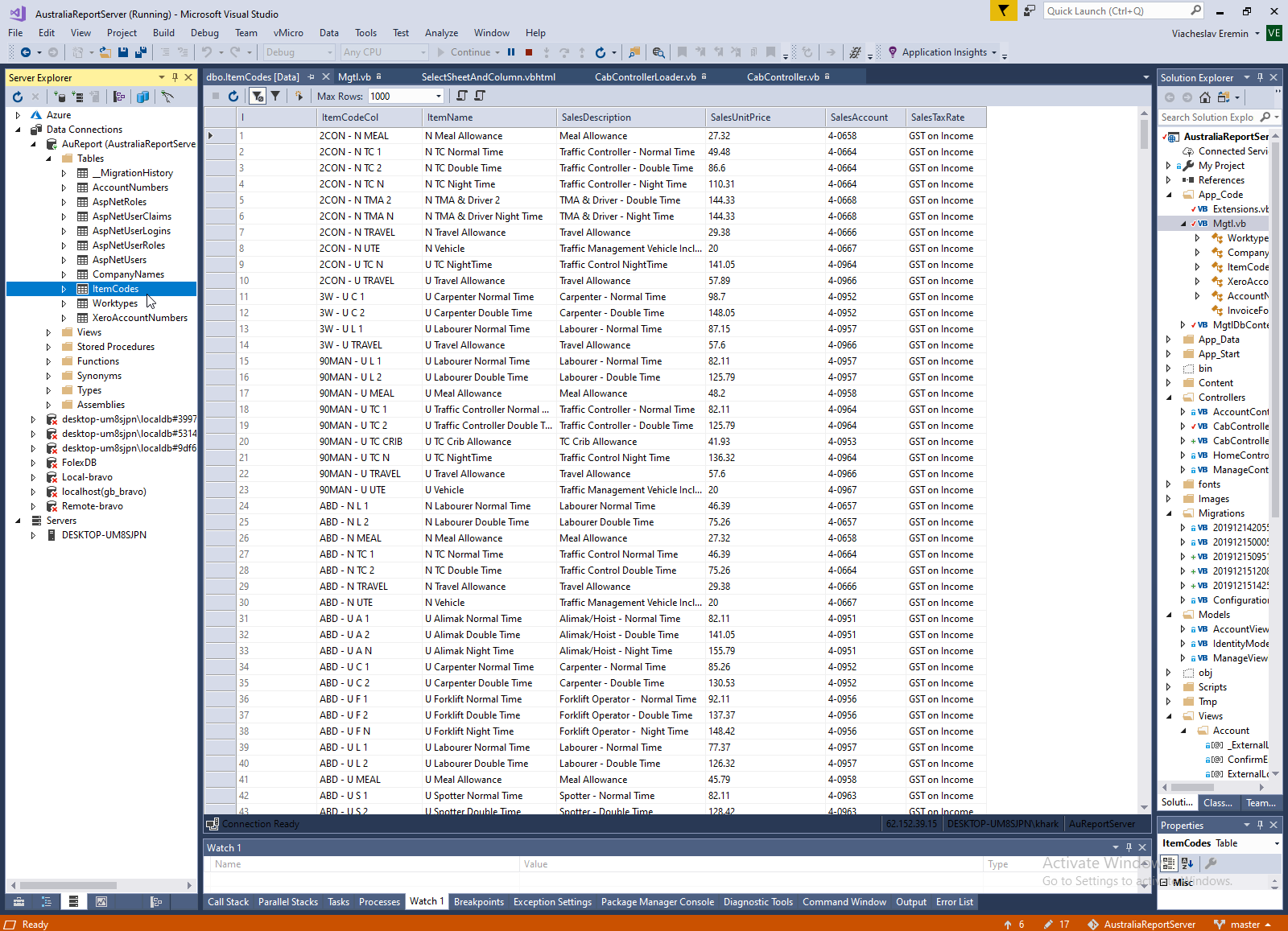Select the ItemCodes table in Server Explorer
The image size is (1288, 931).
tap(115, 289)
